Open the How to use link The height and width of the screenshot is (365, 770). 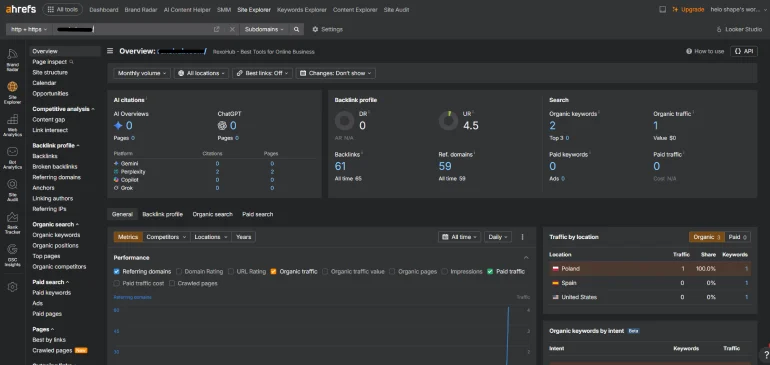click(x=705, y=51)
